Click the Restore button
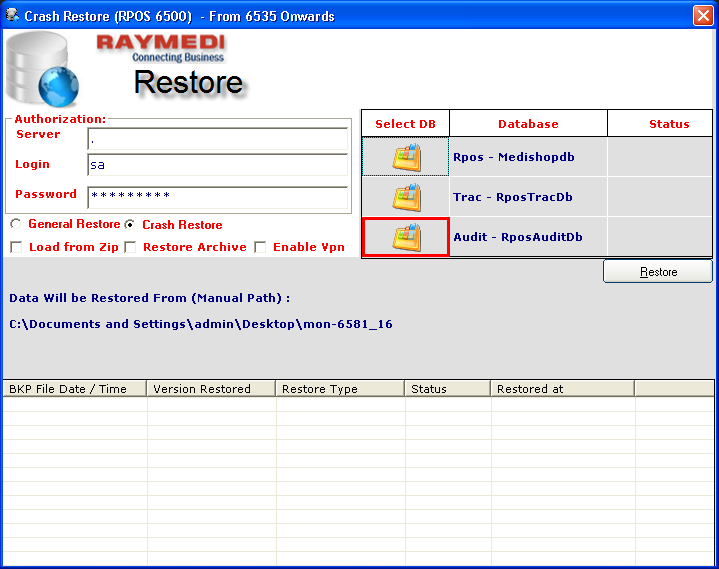Viewport: 719px width, 569px height. 658,271
